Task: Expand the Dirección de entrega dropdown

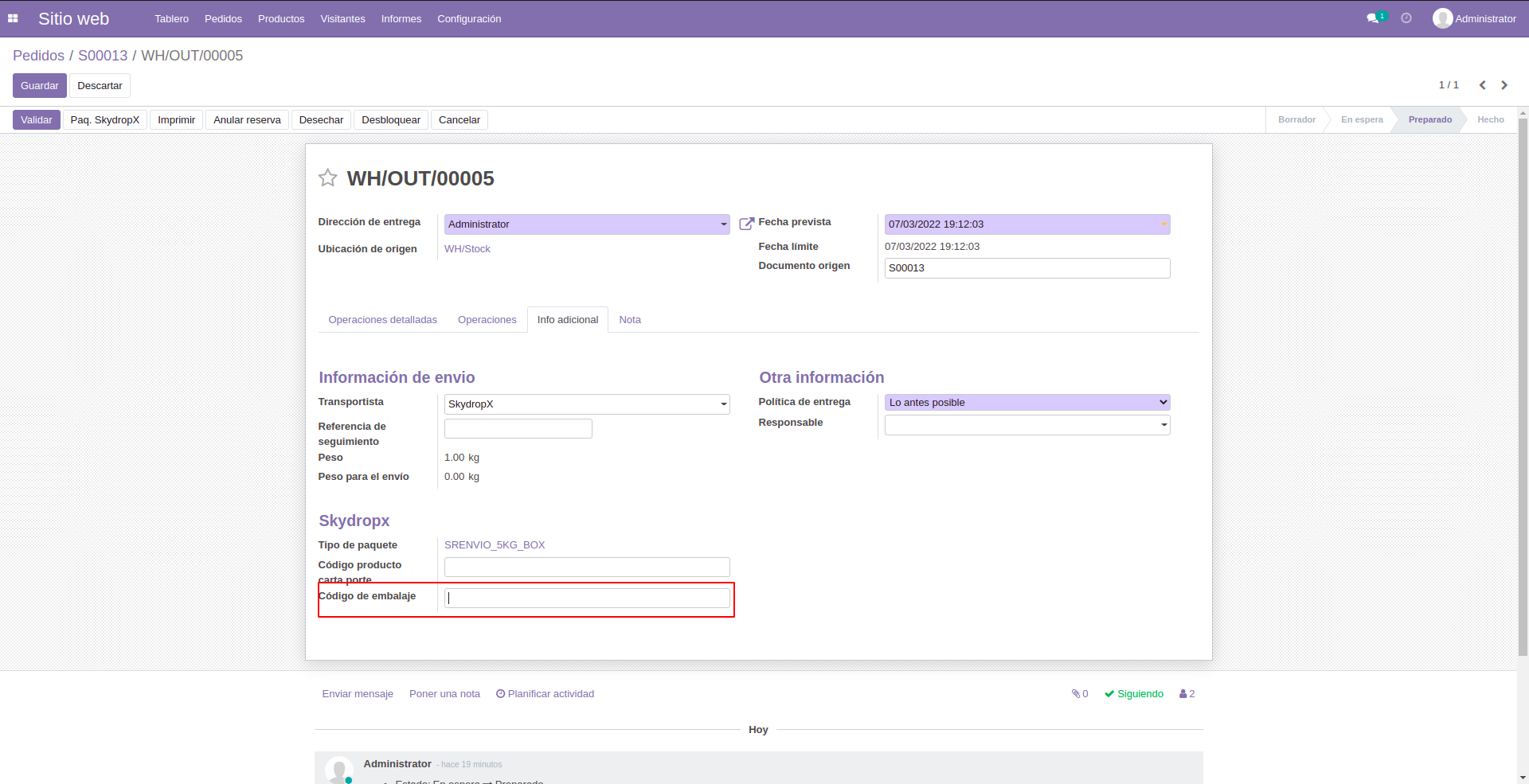Action: [x=723, y=224]
